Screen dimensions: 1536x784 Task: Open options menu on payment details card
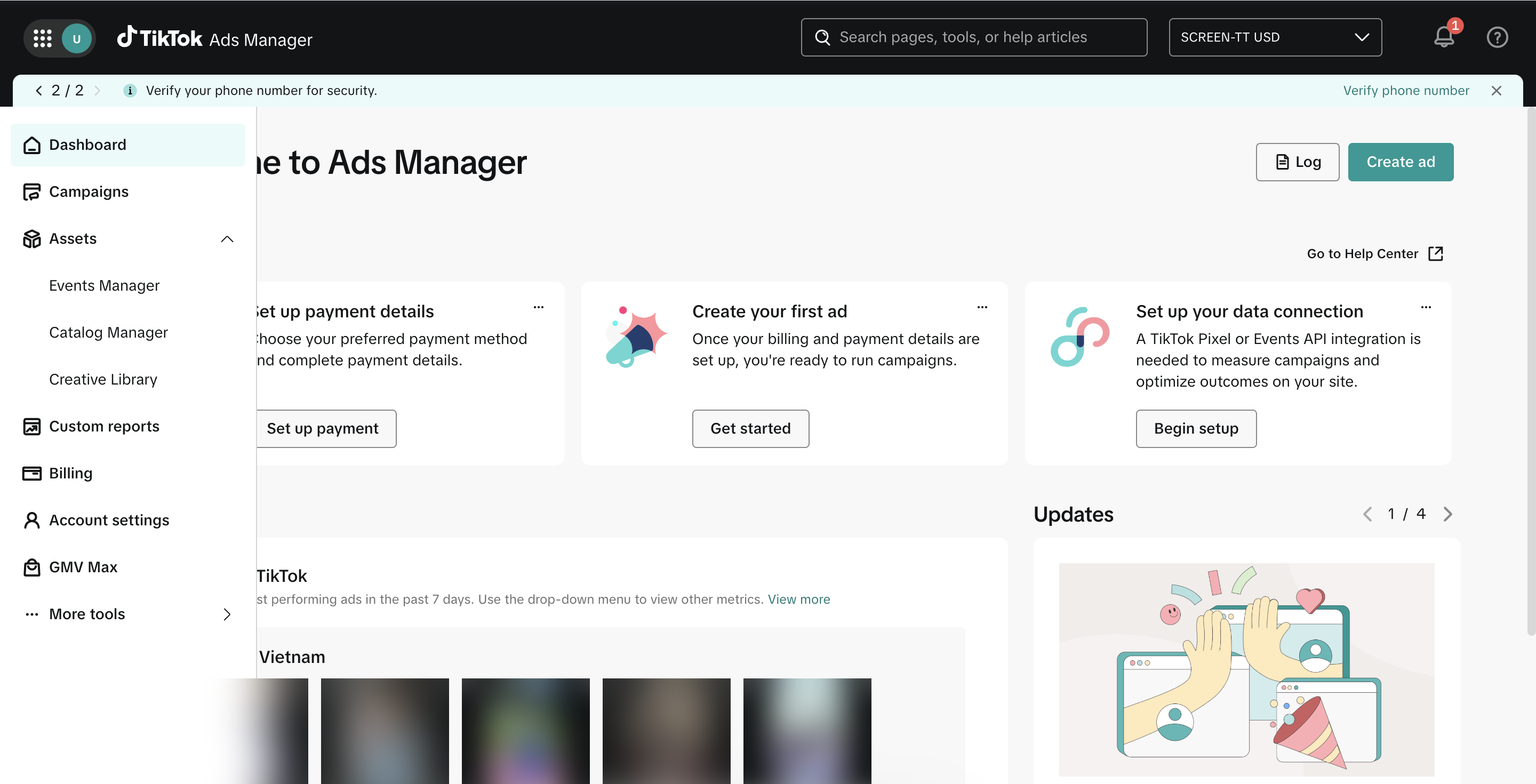[x=539, y=308]
